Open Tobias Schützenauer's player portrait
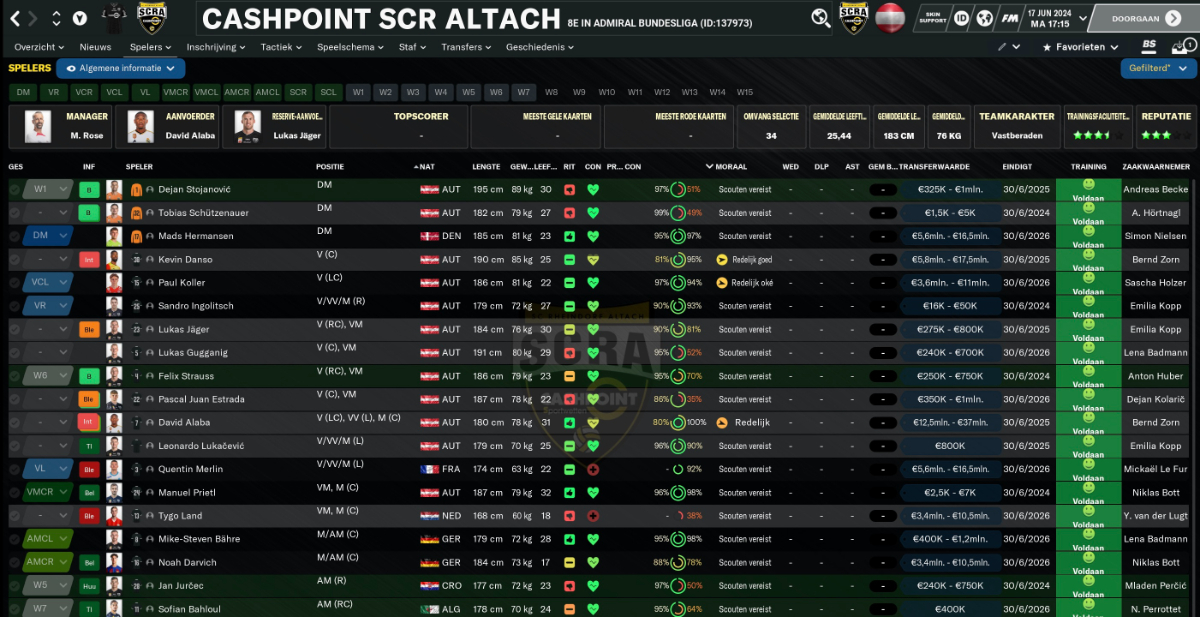The height and width of the screenshot is (617, 1200). click(x=114, y=213)
